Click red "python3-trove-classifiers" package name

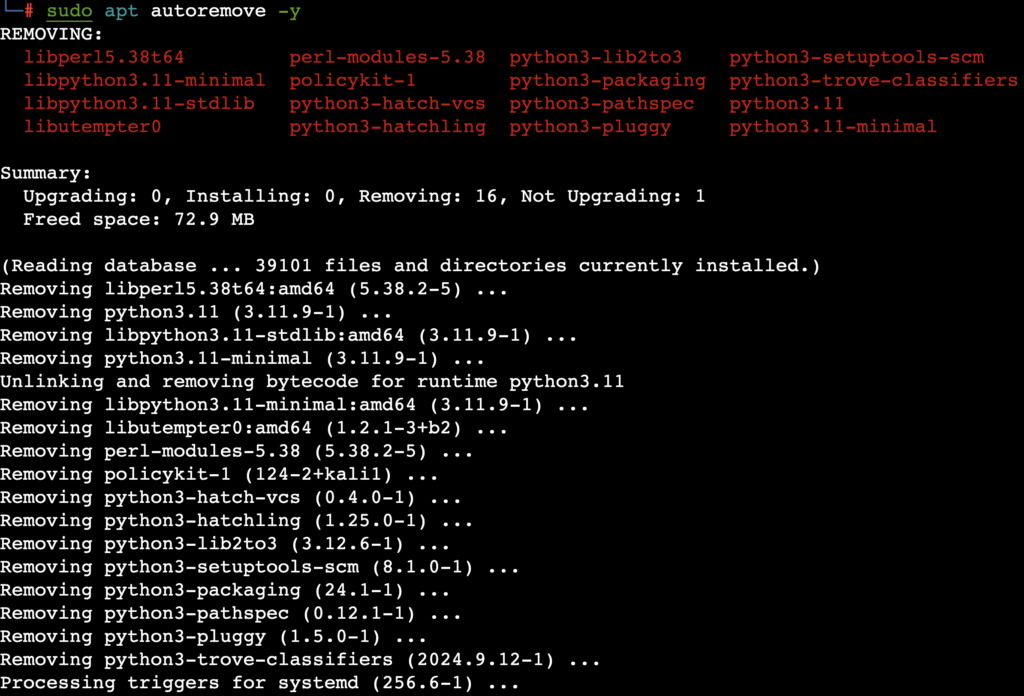(x=873, y=80)
